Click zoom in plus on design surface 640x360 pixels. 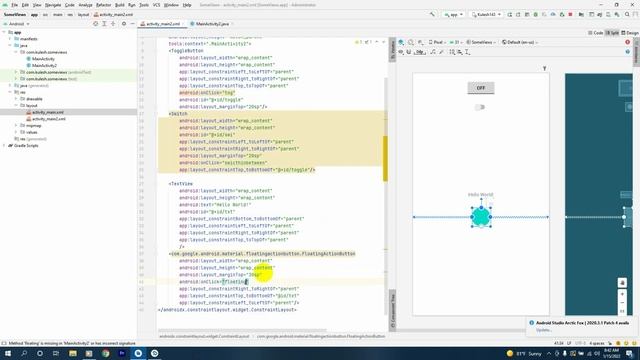tap(622, 294)
